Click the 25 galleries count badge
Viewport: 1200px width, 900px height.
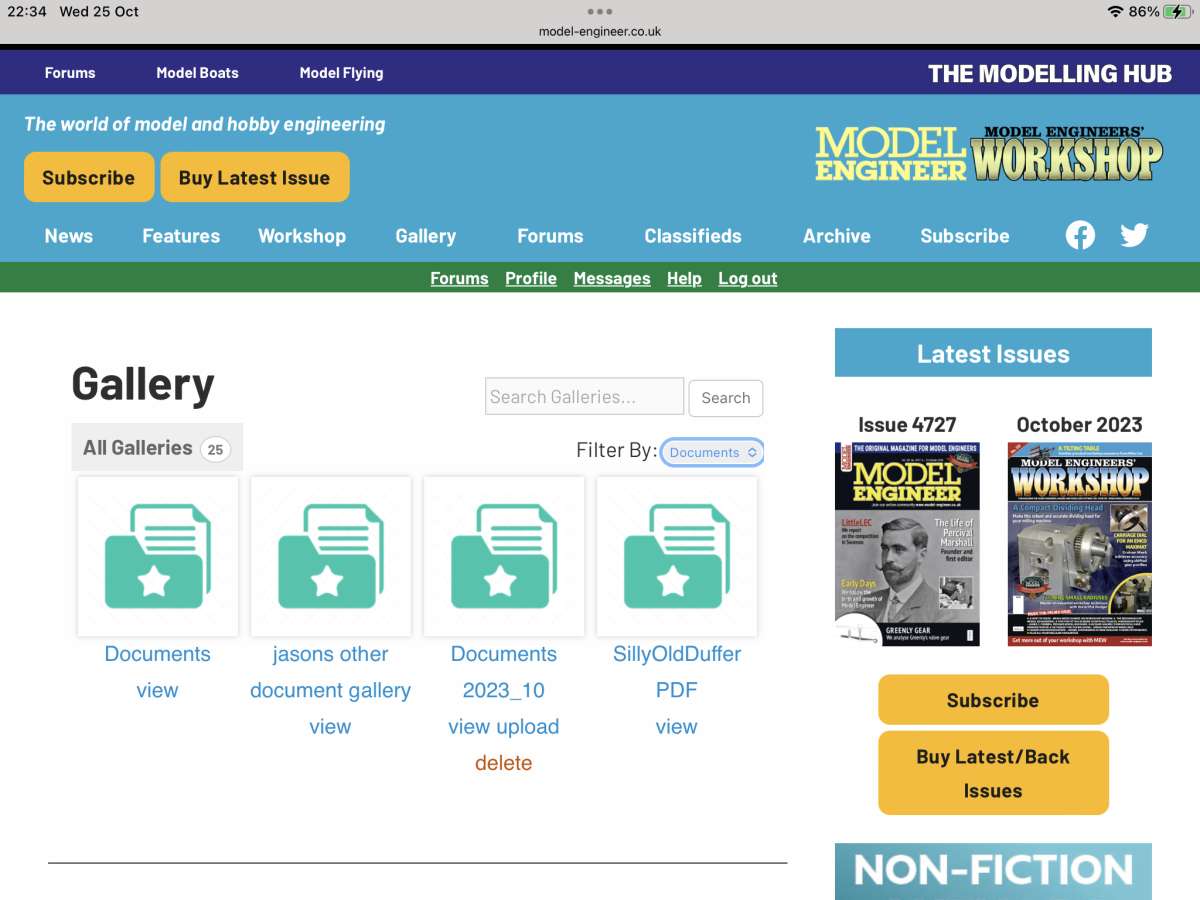tap(215, 450)
